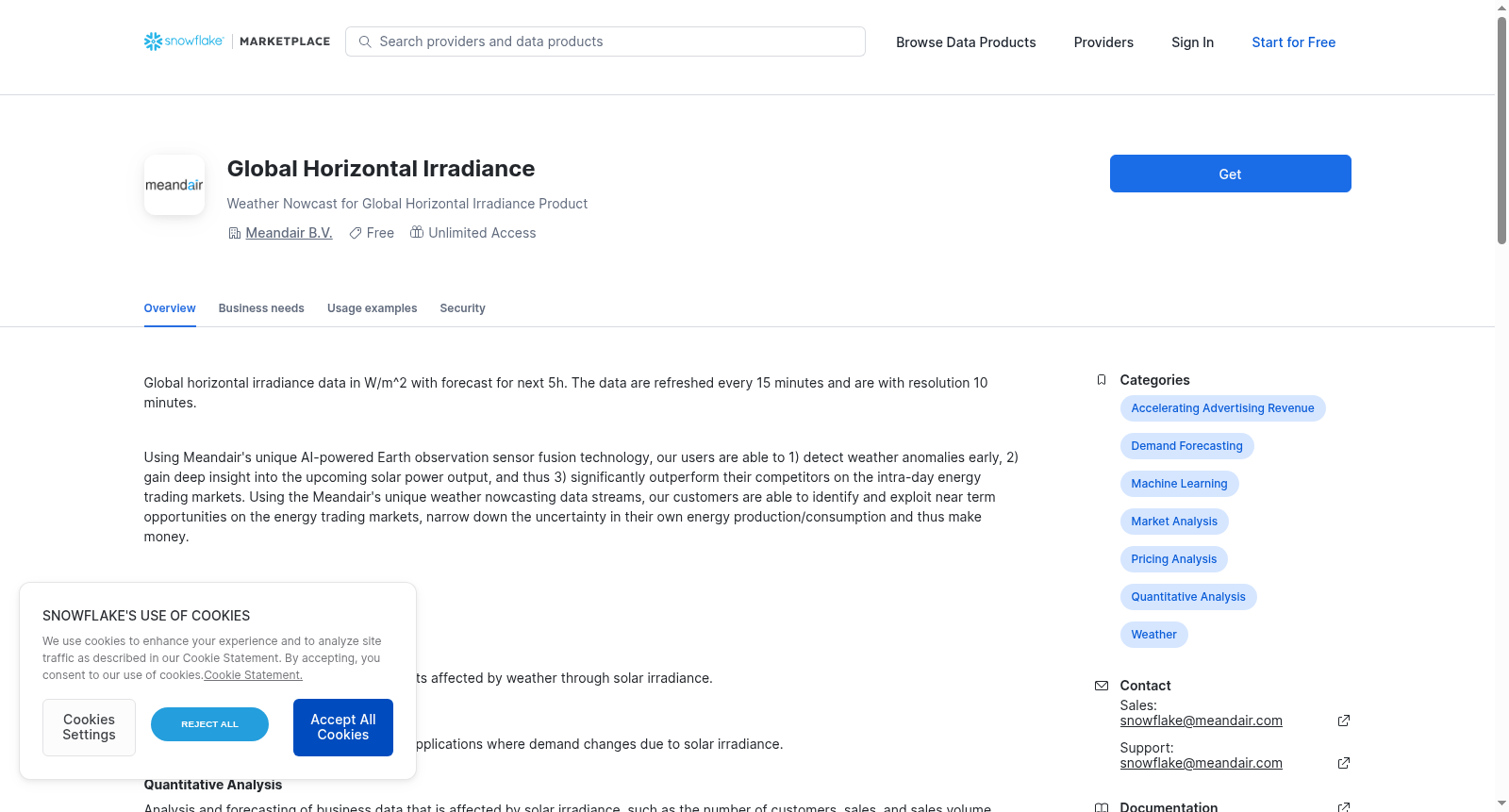Click the Sales snowflake@meandair.com email link

click(1201, 721)
